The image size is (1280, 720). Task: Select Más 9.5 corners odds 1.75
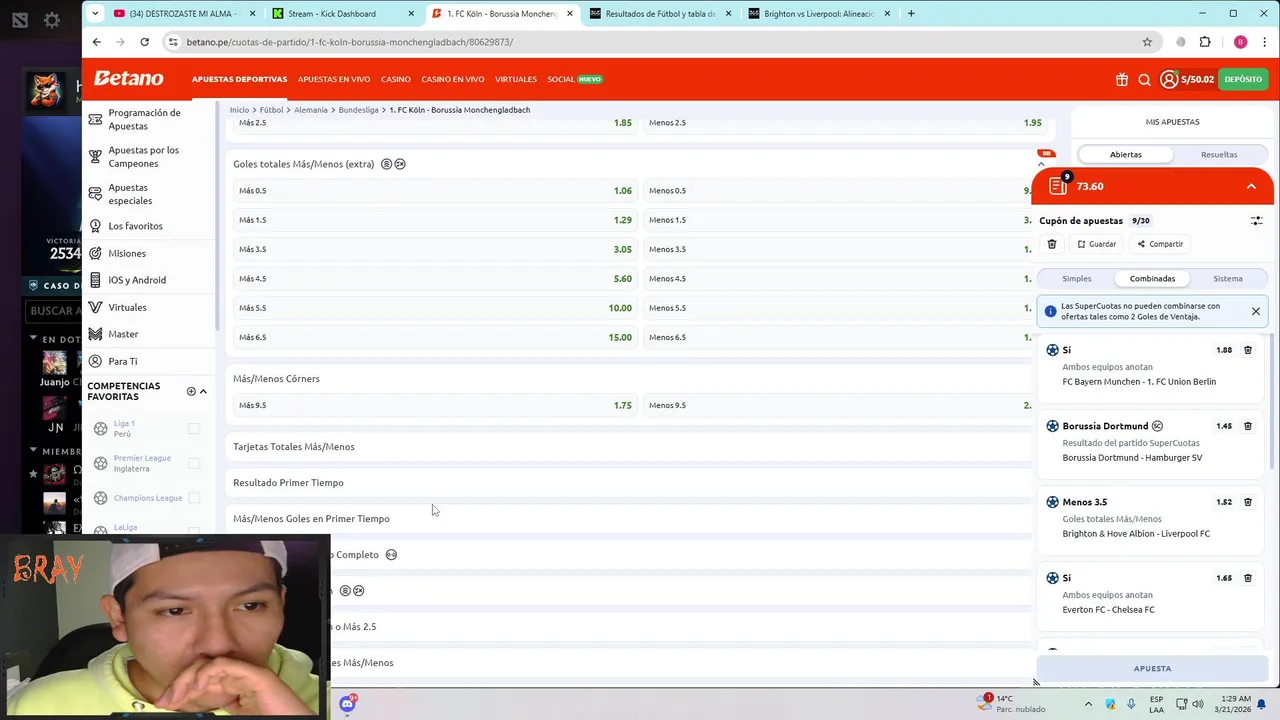coord(435,406)
